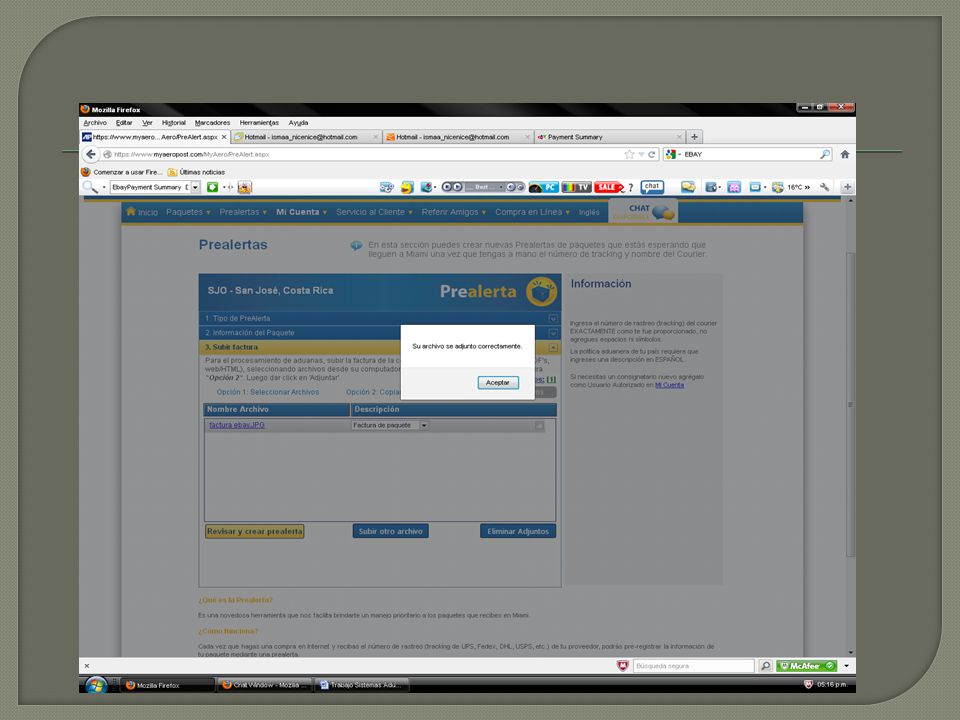The height and width of the screenshot is (720, 960).
Task: Click the McAfee tray icon in taskbar
Action: click(808, 684)
